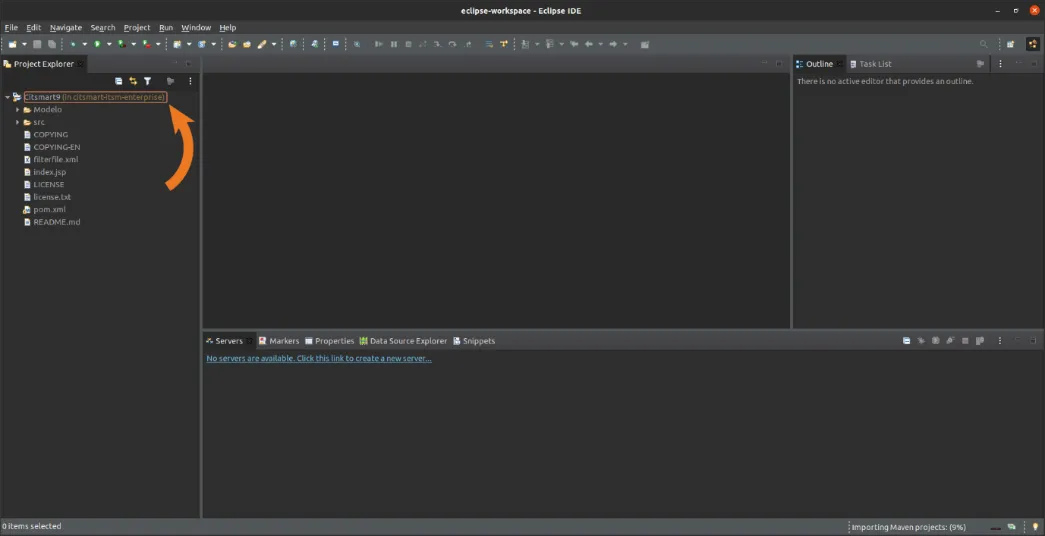
Task: Click Collapse All in Project Explorer
Action: click(119, 81)
